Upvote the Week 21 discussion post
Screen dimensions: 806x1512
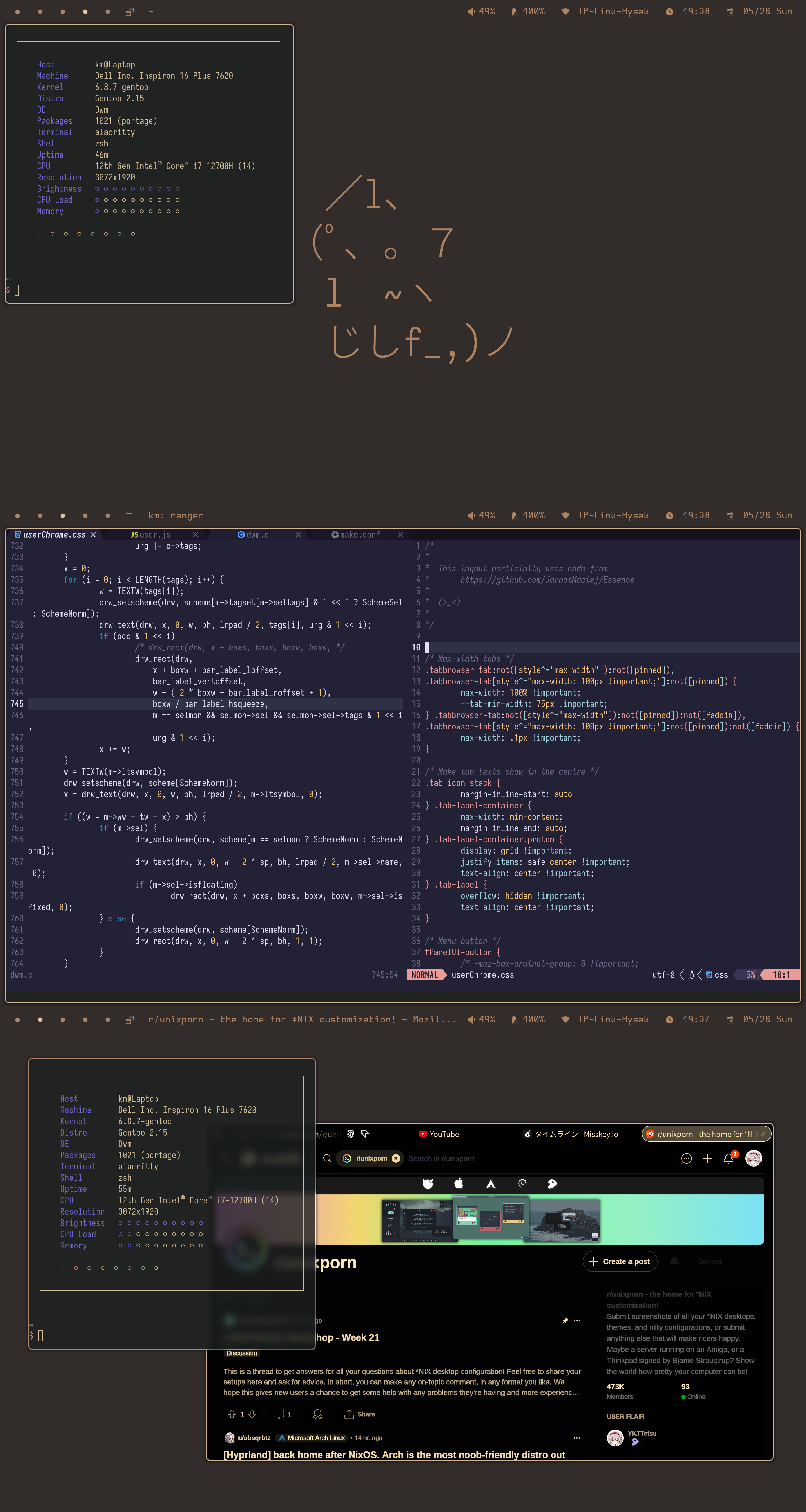pyautogui.click(x=232, y=1414)
